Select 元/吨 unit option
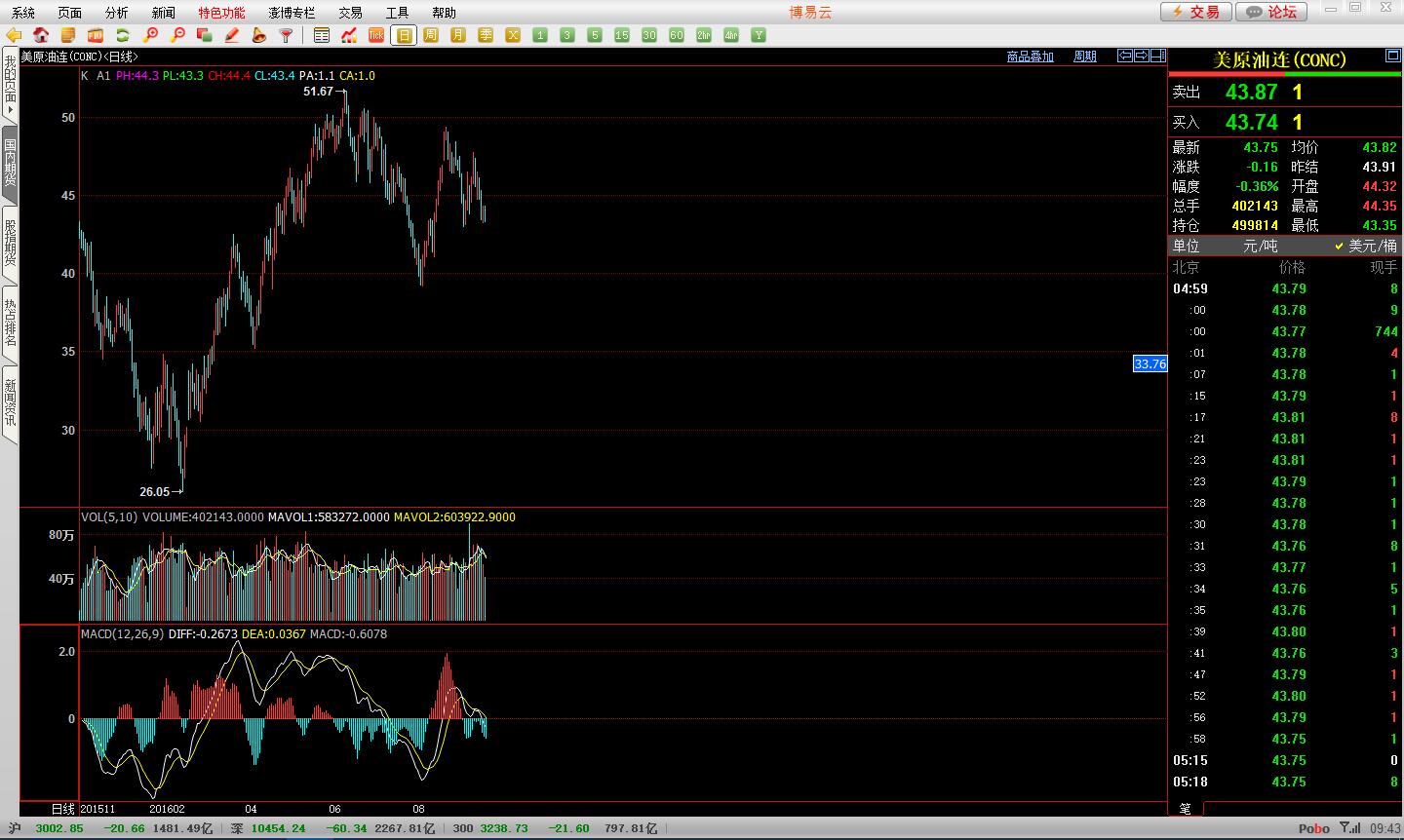Image resolution: width=1404 pixels, height=840 pixels. 1260,246
